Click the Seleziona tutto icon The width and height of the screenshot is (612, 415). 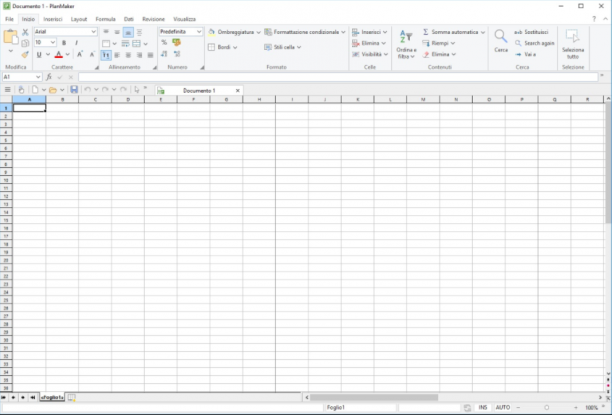tap(573, 44)
